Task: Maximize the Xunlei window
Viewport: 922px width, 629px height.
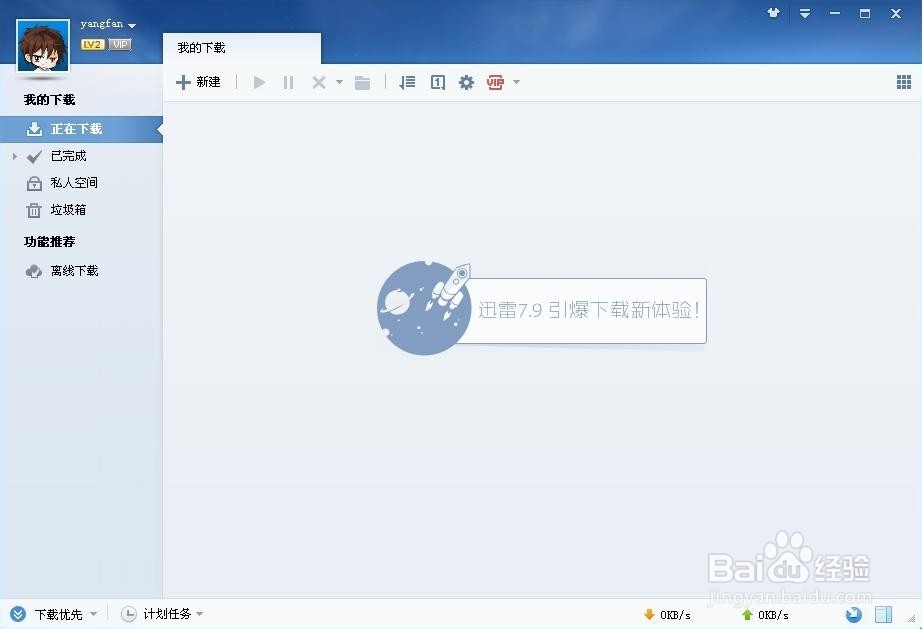Action: click(865, 13)
